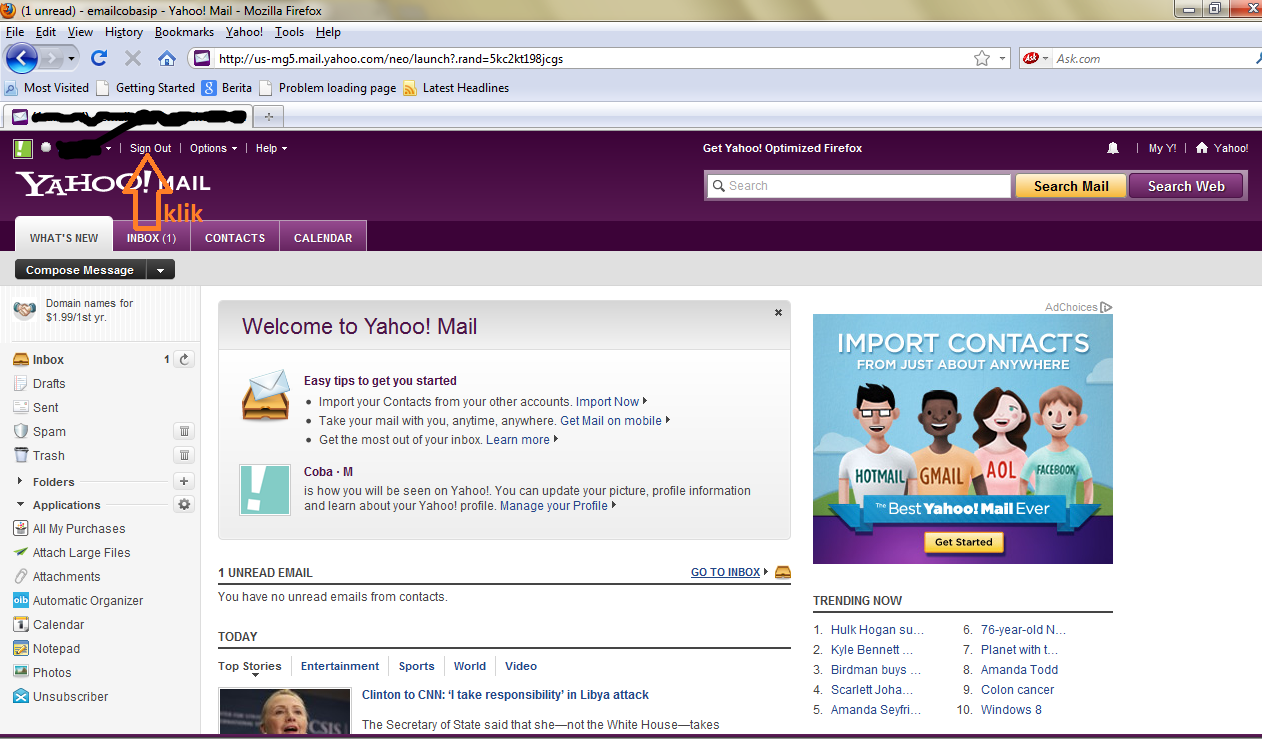The height and width of the screenshot is (739, 1262).
Task: Go to Yahoo! home via house icon
Action: 1202,148
